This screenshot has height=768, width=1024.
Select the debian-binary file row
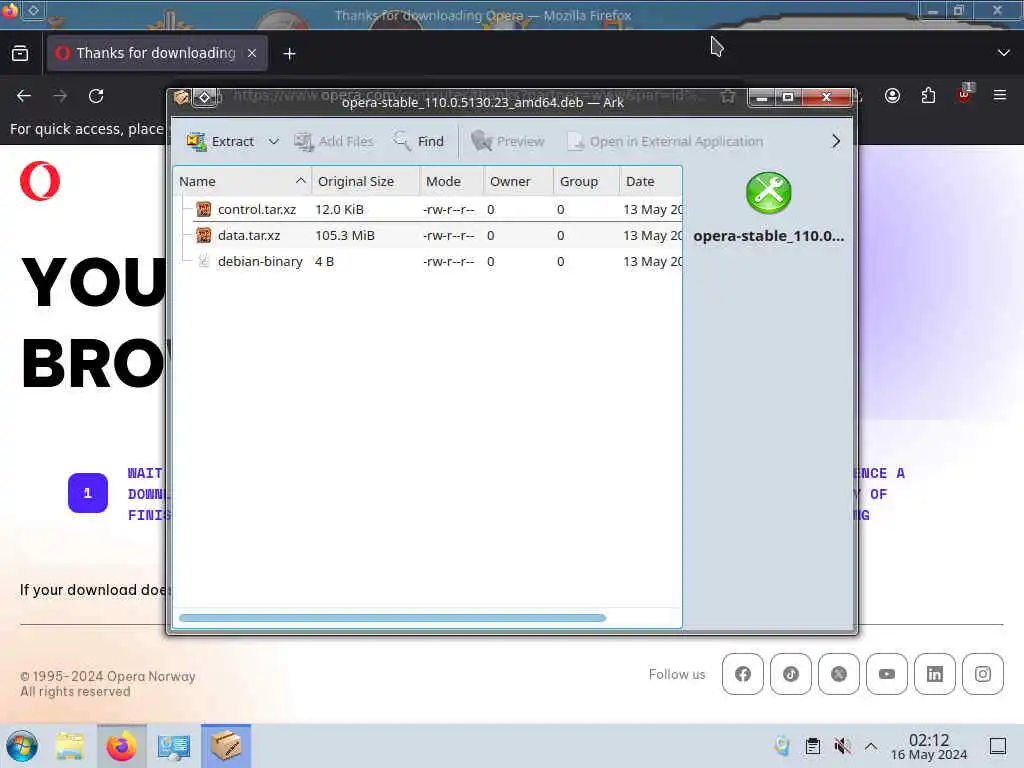[428, 262]
